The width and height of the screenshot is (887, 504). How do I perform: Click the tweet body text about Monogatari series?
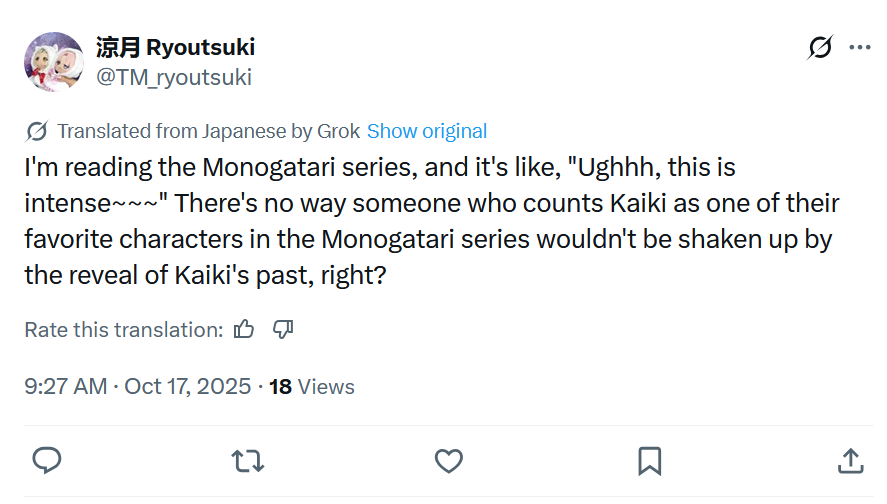click(432, 221)
